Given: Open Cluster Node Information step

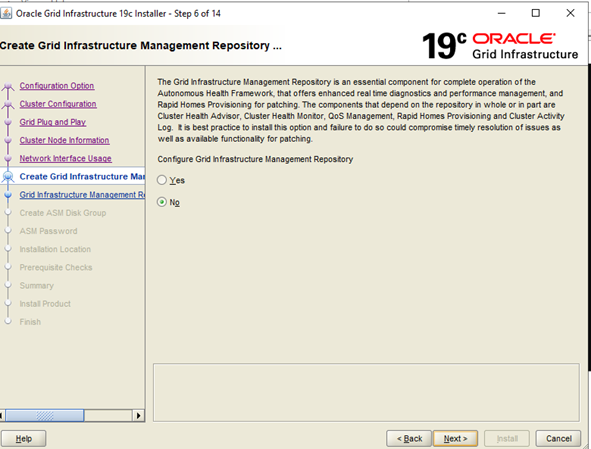Looking at the screenshot, I should coord(64,140).
